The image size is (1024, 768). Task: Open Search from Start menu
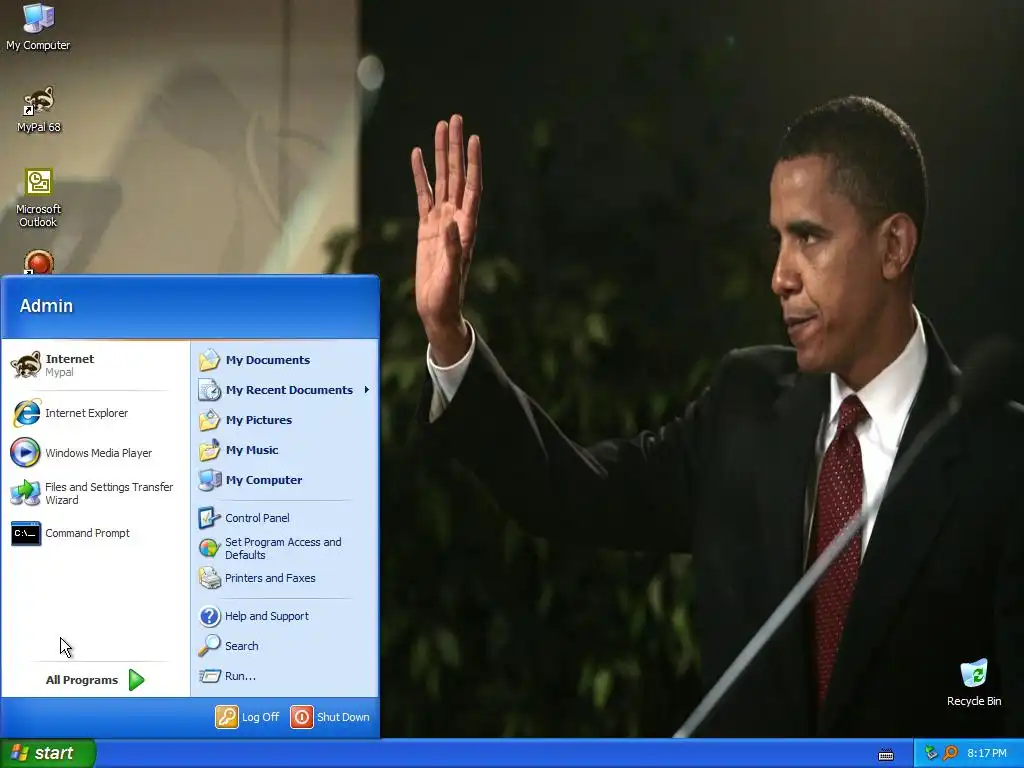tap(285, 647)
